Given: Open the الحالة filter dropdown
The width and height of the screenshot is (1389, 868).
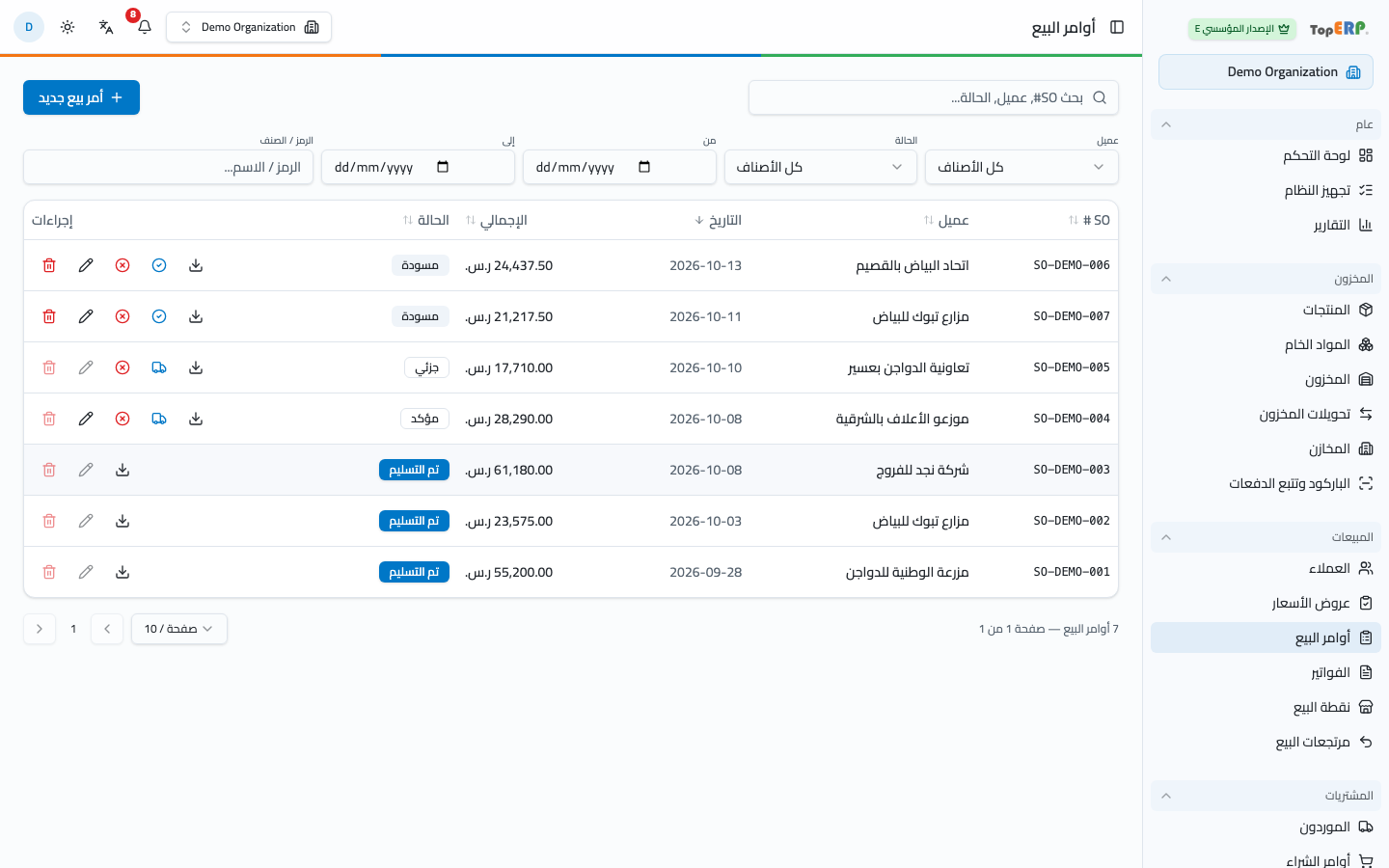Looking at the screenshot, I should click(x=820, y=167).
